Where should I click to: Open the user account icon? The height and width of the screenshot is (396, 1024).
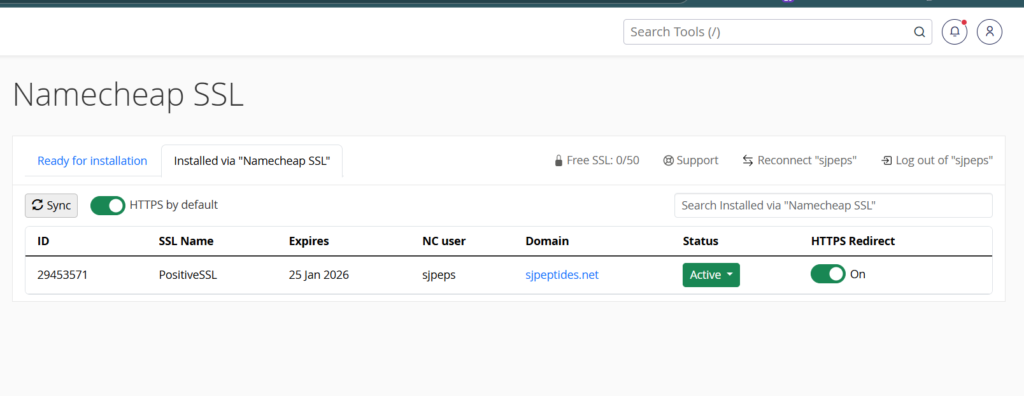coord(989,31)
